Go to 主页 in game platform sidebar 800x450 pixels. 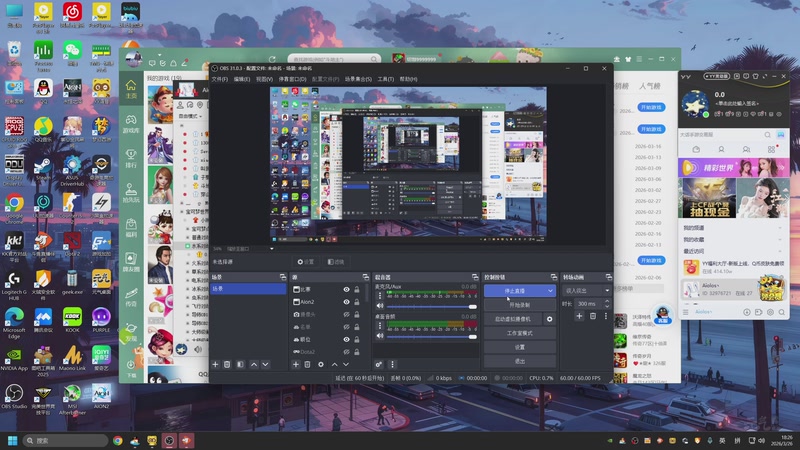(x=131, y=88)
